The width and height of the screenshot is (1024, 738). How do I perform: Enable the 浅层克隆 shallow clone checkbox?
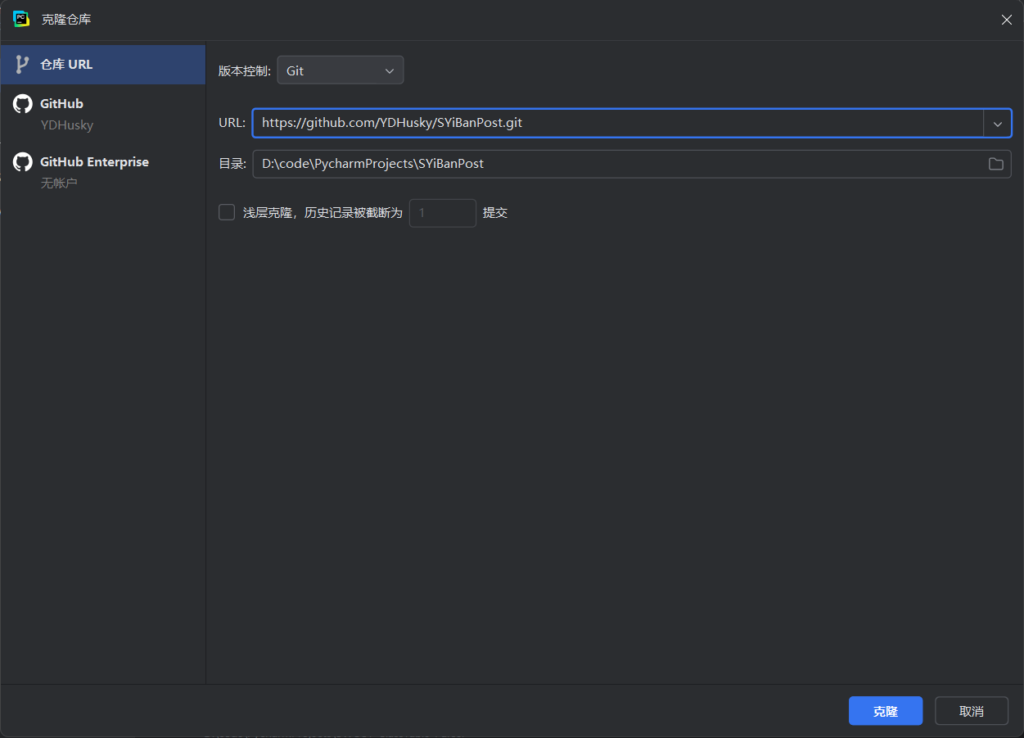pyautogui.click(x=227, y=212)
